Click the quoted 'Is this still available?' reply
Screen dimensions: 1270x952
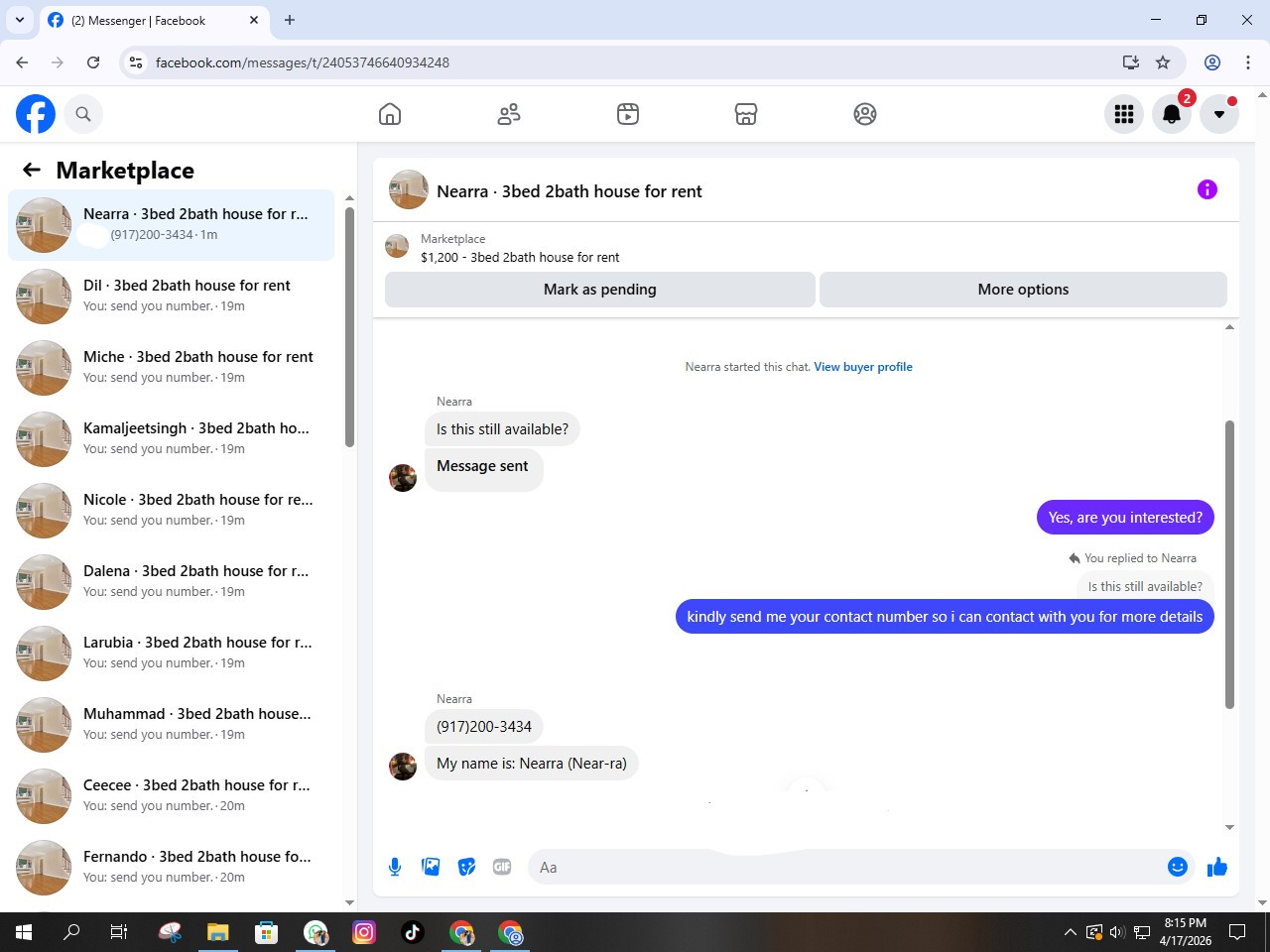click(x=1145, y=586)
